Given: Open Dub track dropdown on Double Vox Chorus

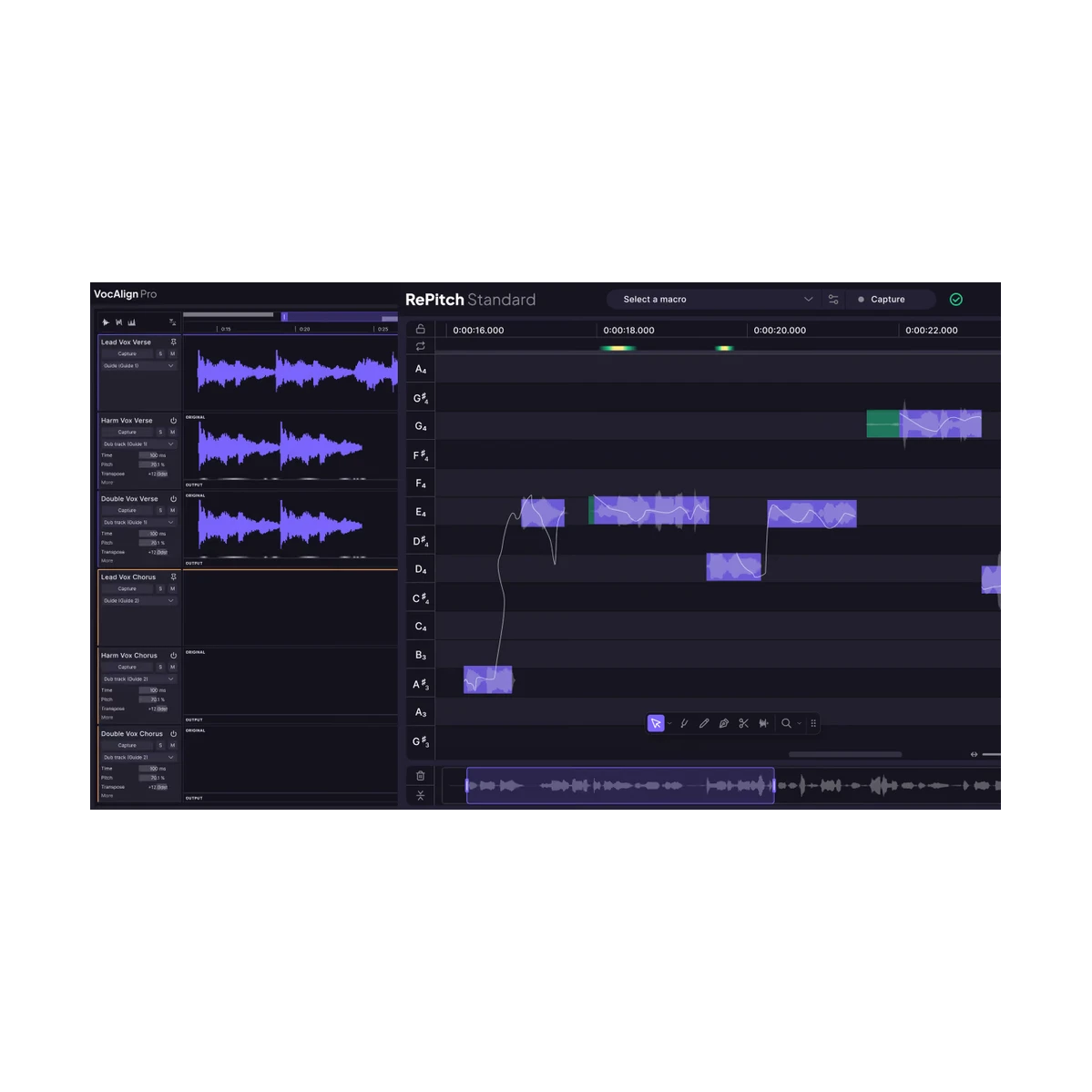Looking at the screenshot, I should click(x=138, y=757).
